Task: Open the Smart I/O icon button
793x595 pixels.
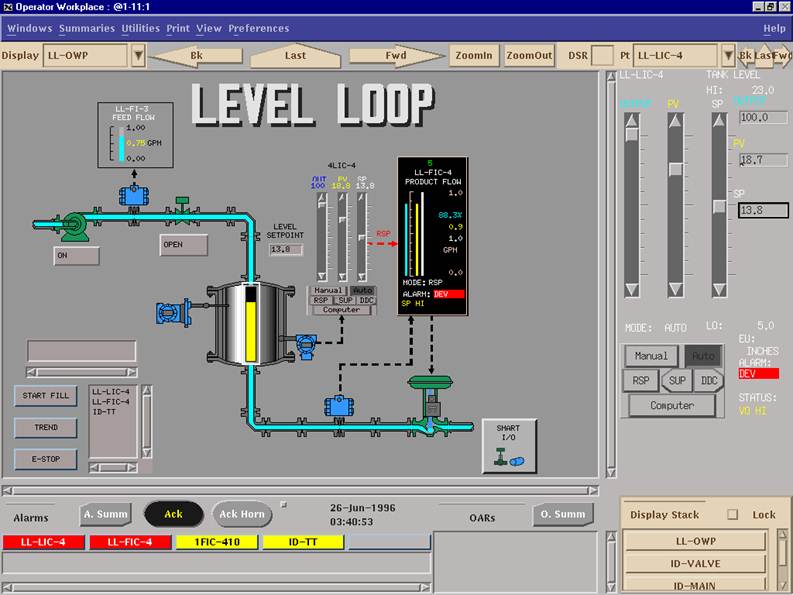Action: click(x=509, y=445)
